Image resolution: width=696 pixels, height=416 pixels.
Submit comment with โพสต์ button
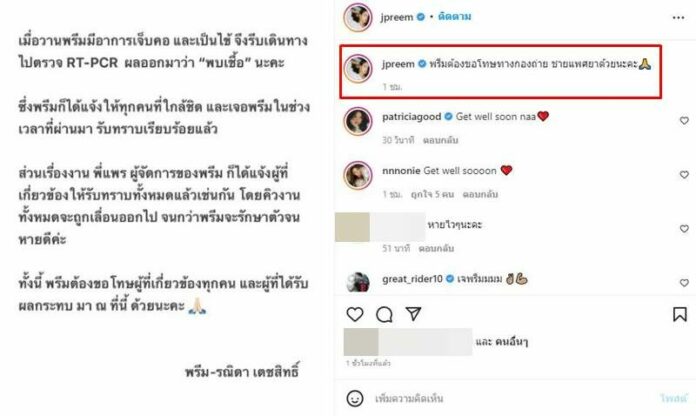tap(673, 398)
